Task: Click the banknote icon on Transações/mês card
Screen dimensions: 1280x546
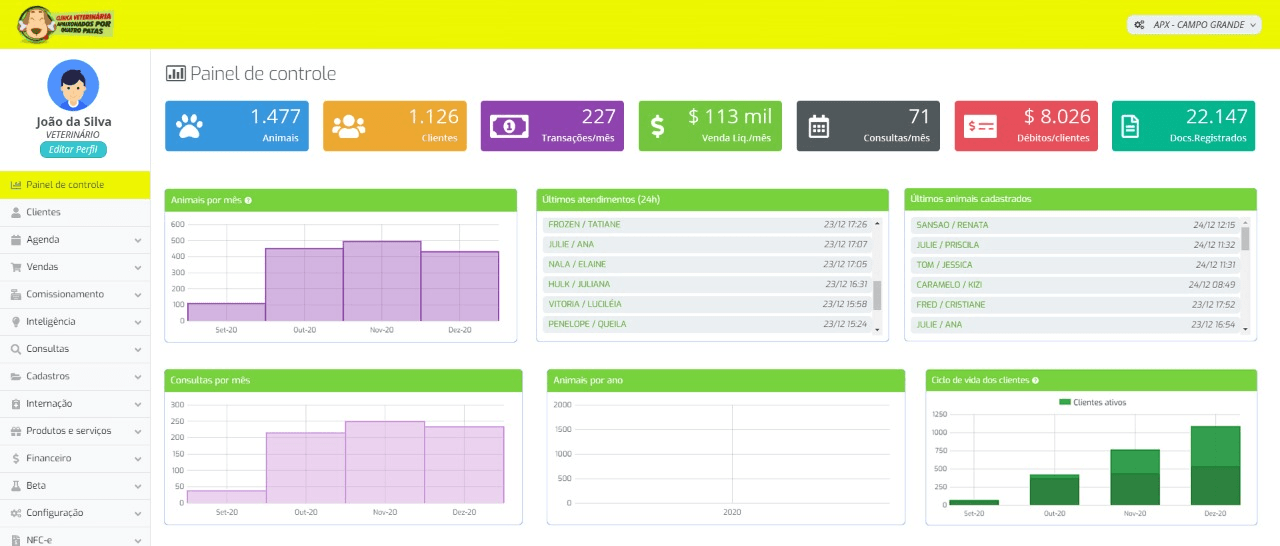Action: coord(508,126)
